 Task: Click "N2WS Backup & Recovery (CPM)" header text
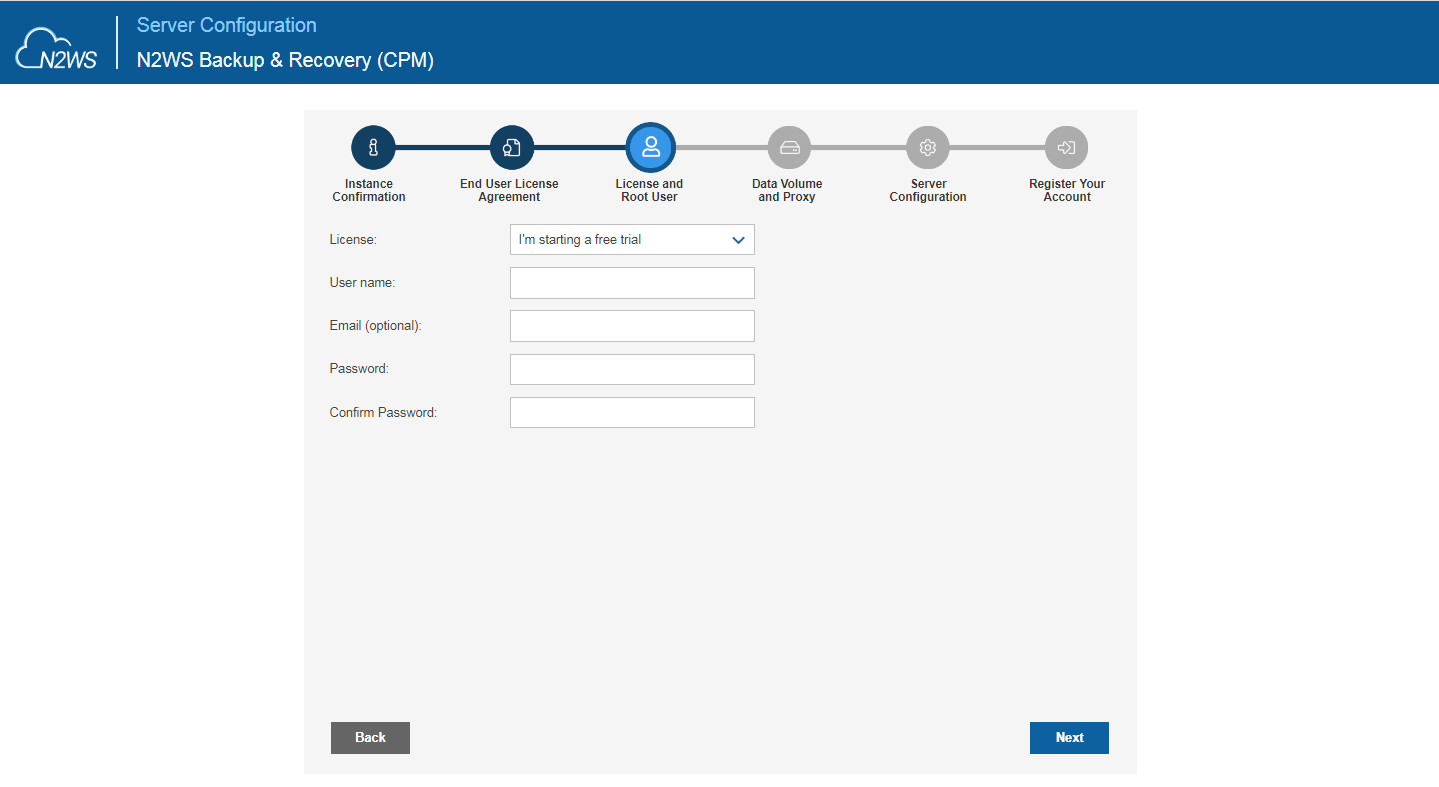(x=285, y=60)
